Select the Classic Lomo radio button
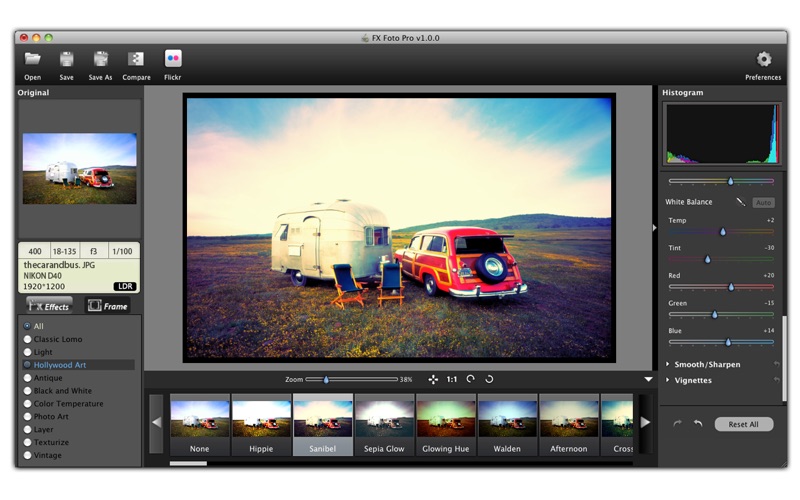 tap(28, 339)
